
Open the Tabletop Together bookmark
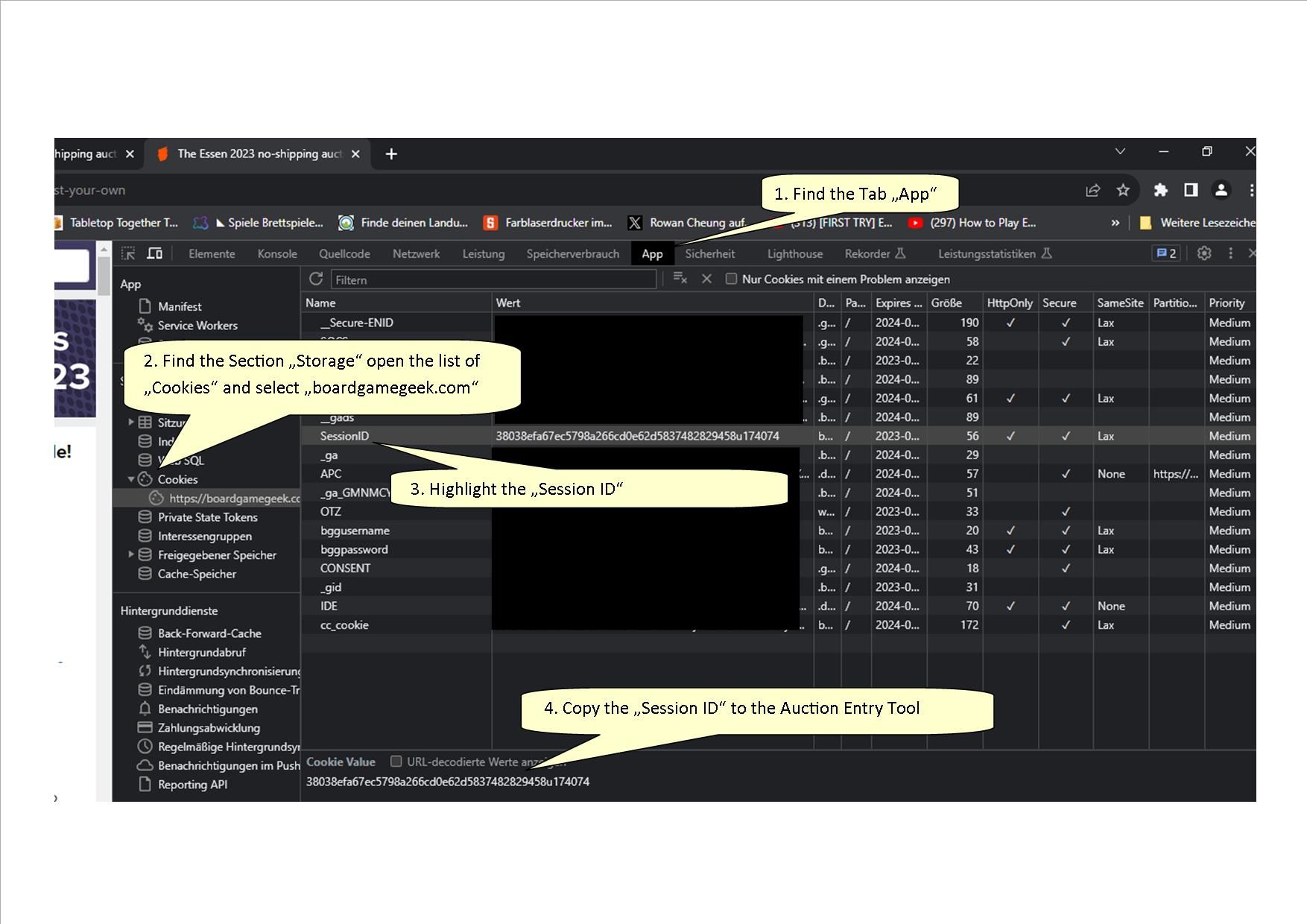[x=123, y=222]
